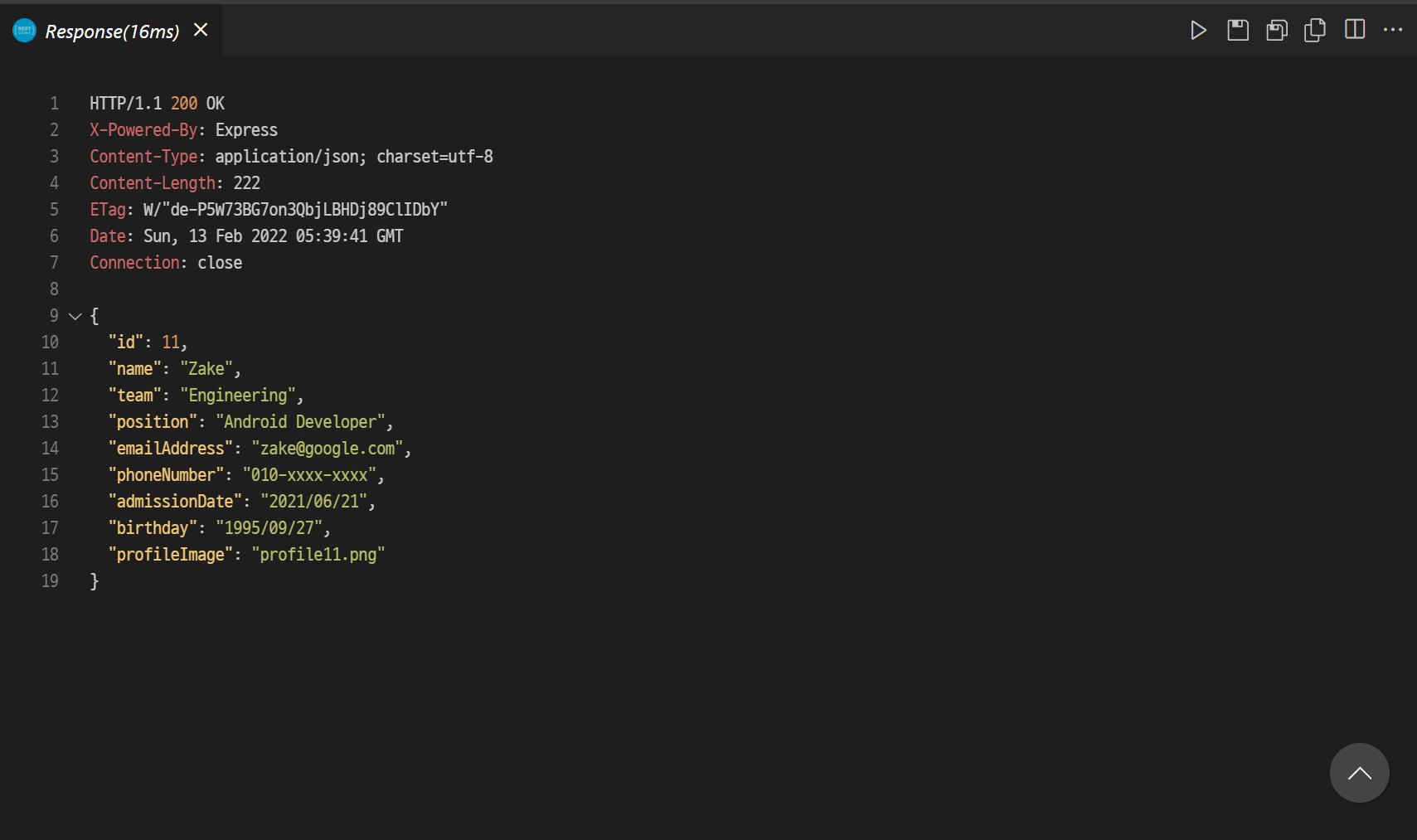Collapse the JSON body at line 9
This screenshot has width=1417, height=840.
pos(75,316)
